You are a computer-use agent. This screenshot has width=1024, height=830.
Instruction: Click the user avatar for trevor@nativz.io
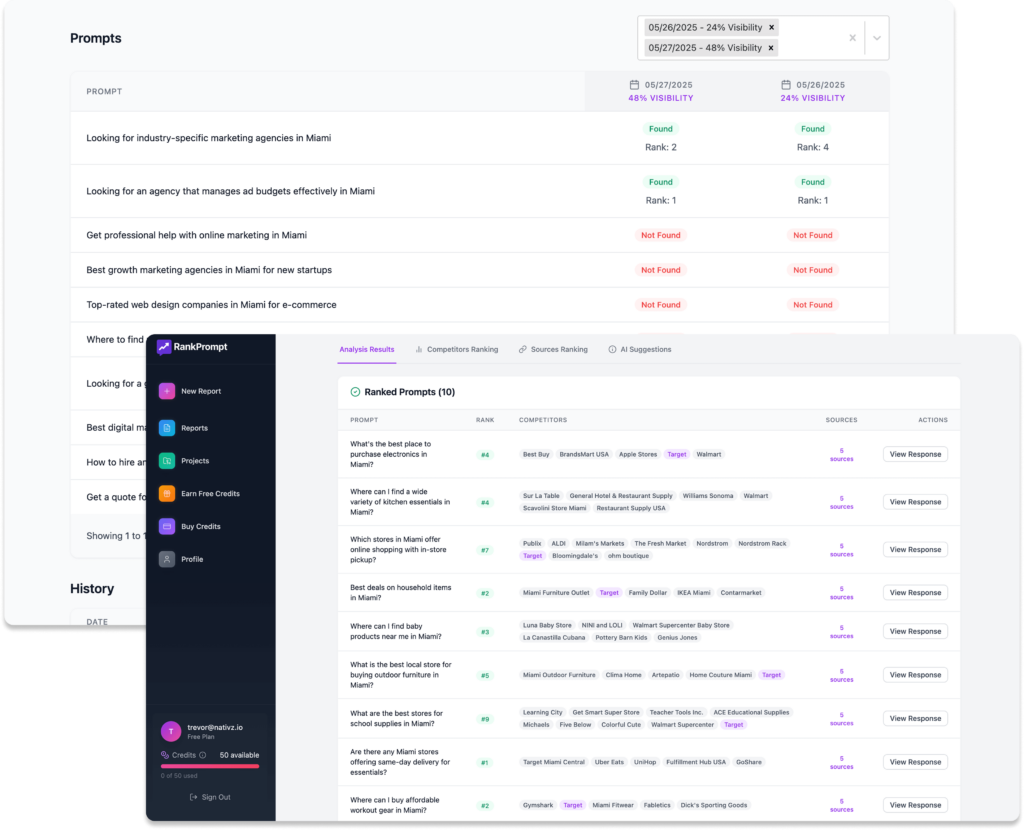click(x=171, y=731)
